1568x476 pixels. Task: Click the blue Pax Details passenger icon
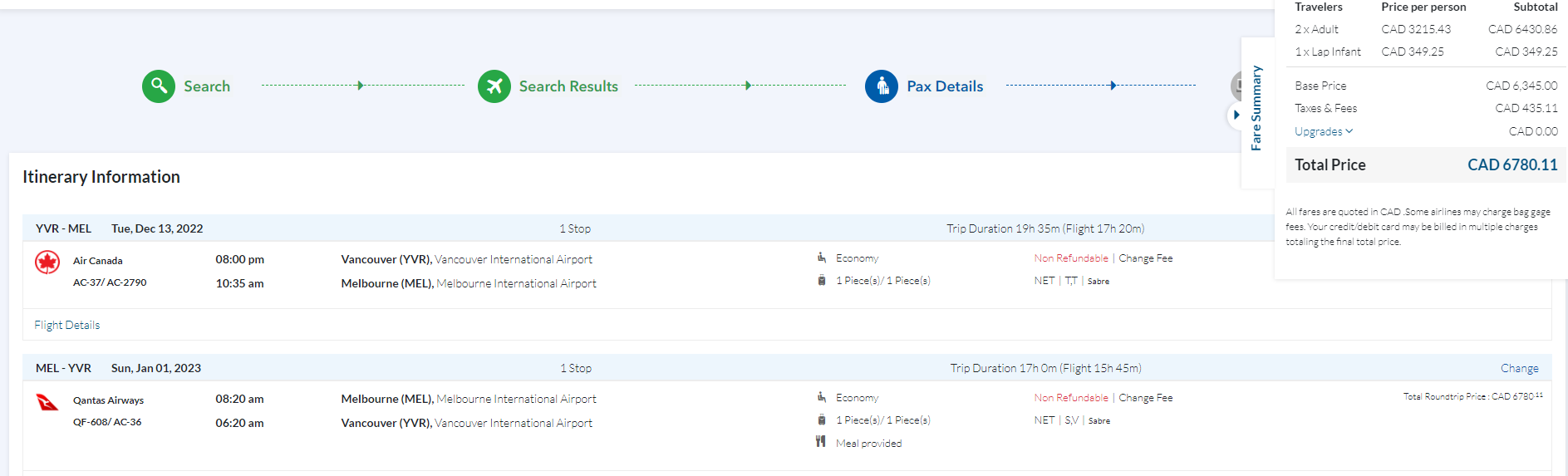[x=882, y=86]
